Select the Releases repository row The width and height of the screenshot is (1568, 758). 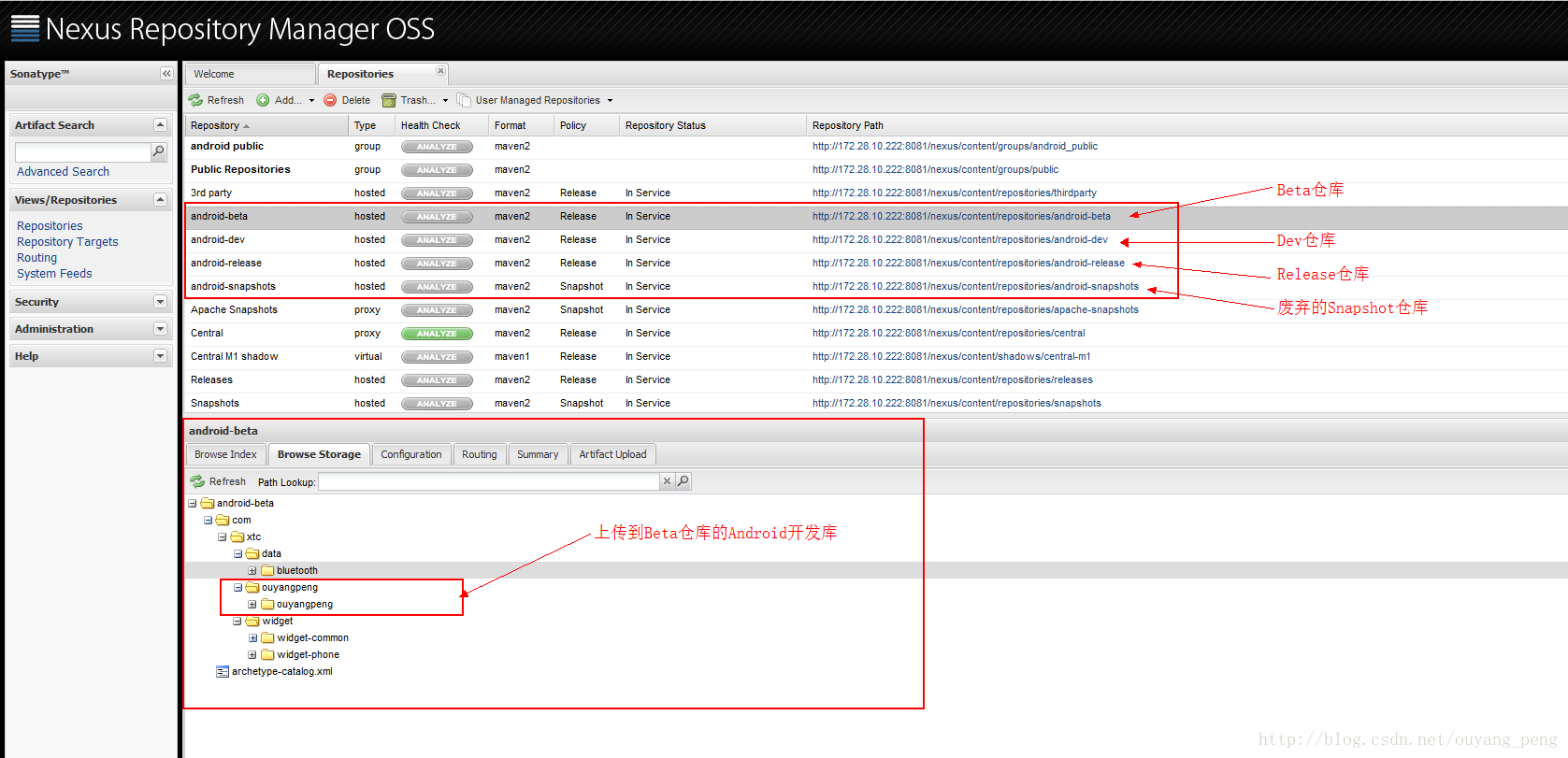[x=876, y=380]
